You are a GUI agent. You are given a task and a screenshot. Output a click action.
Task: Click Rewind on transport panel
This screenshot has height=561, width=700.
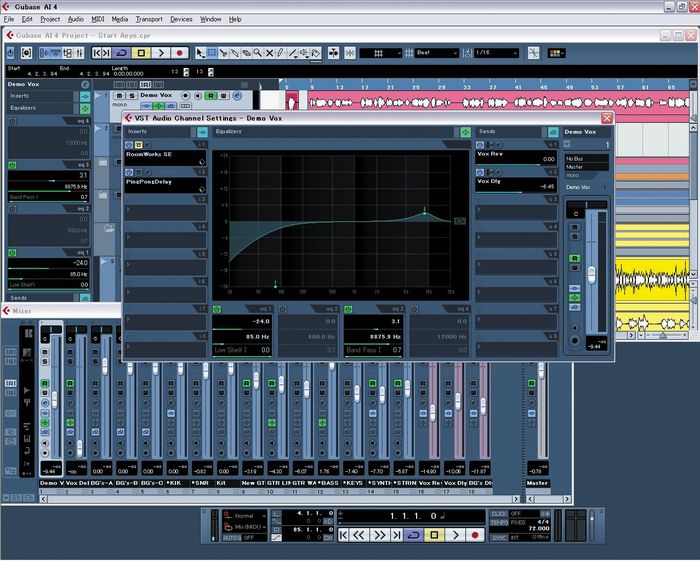pyautogui.click(x=360, y=535)
